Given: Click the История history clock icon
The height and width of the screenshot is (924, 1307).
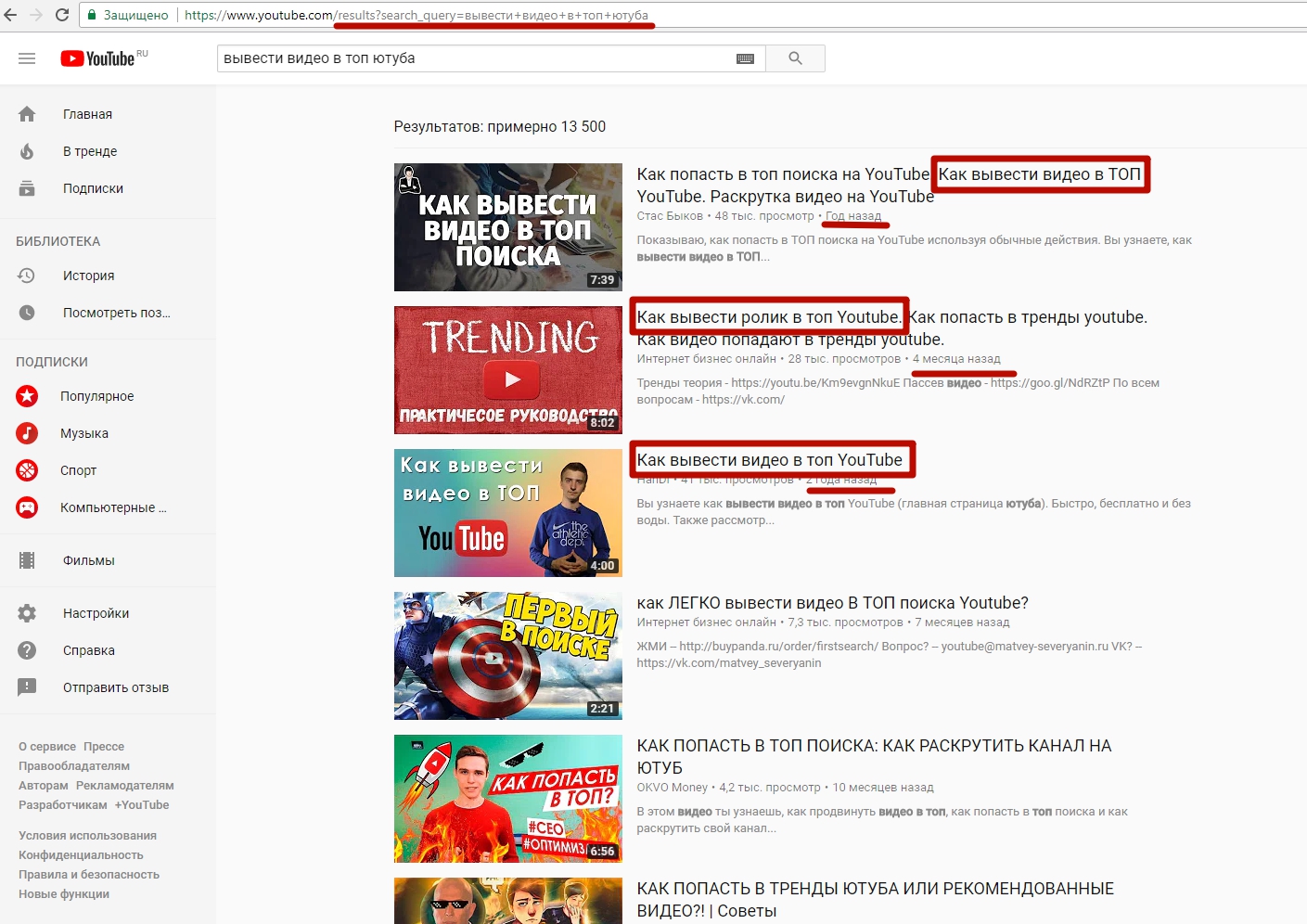Looking at the screenshot, I should (x=27, y=276).
